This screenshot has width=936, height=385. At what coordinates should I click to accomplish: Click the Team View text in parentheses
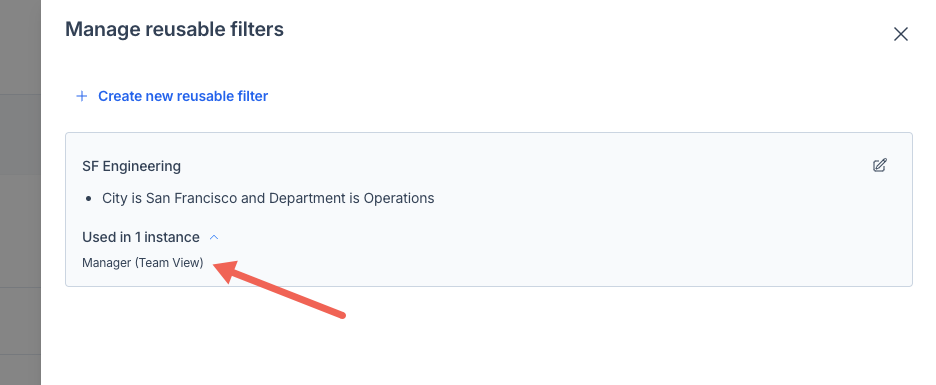point(170,263)
